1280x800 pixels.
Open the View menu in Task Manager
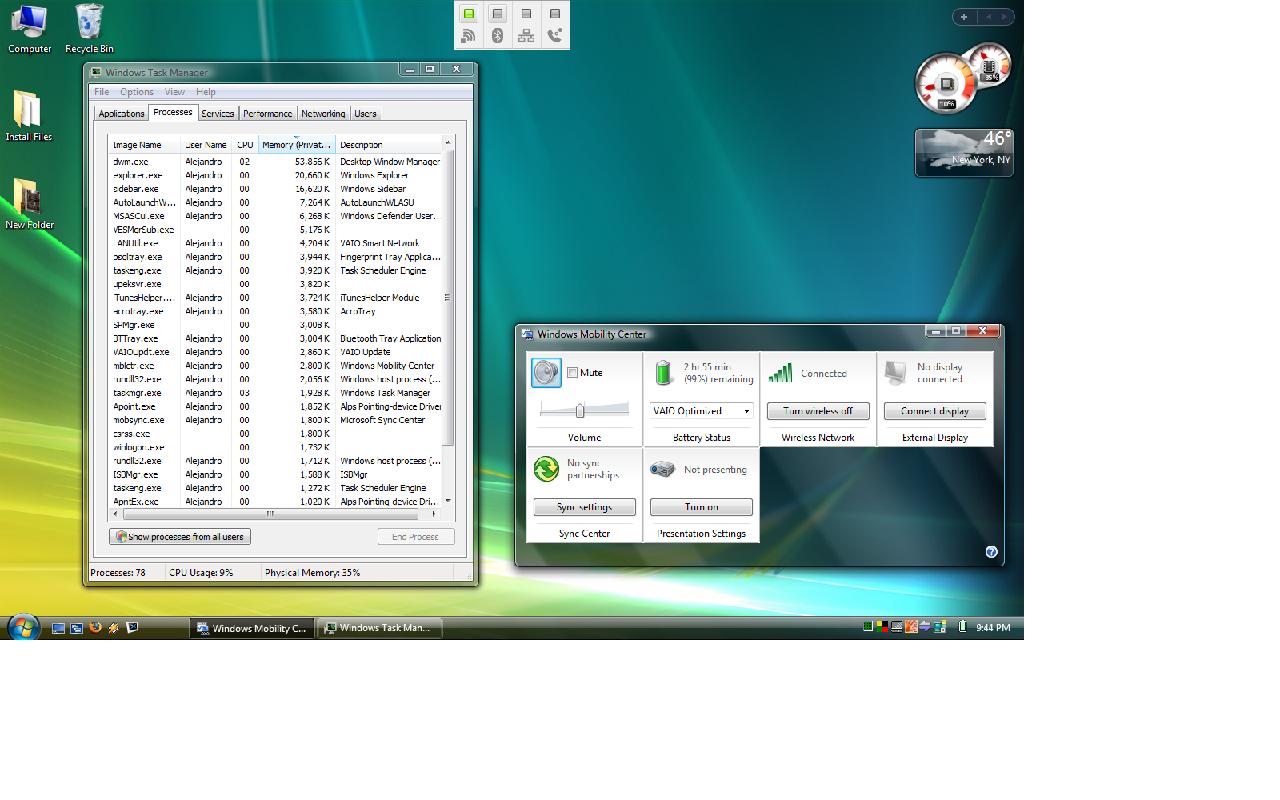coord(175,92)
